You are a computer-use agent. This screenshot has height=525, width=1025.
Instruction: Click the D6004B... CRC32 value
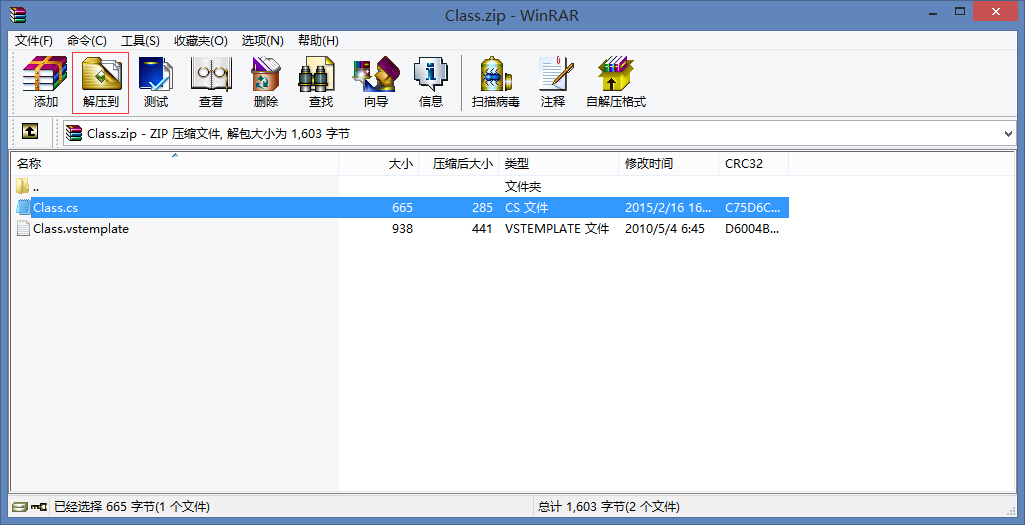click(752, 229)
